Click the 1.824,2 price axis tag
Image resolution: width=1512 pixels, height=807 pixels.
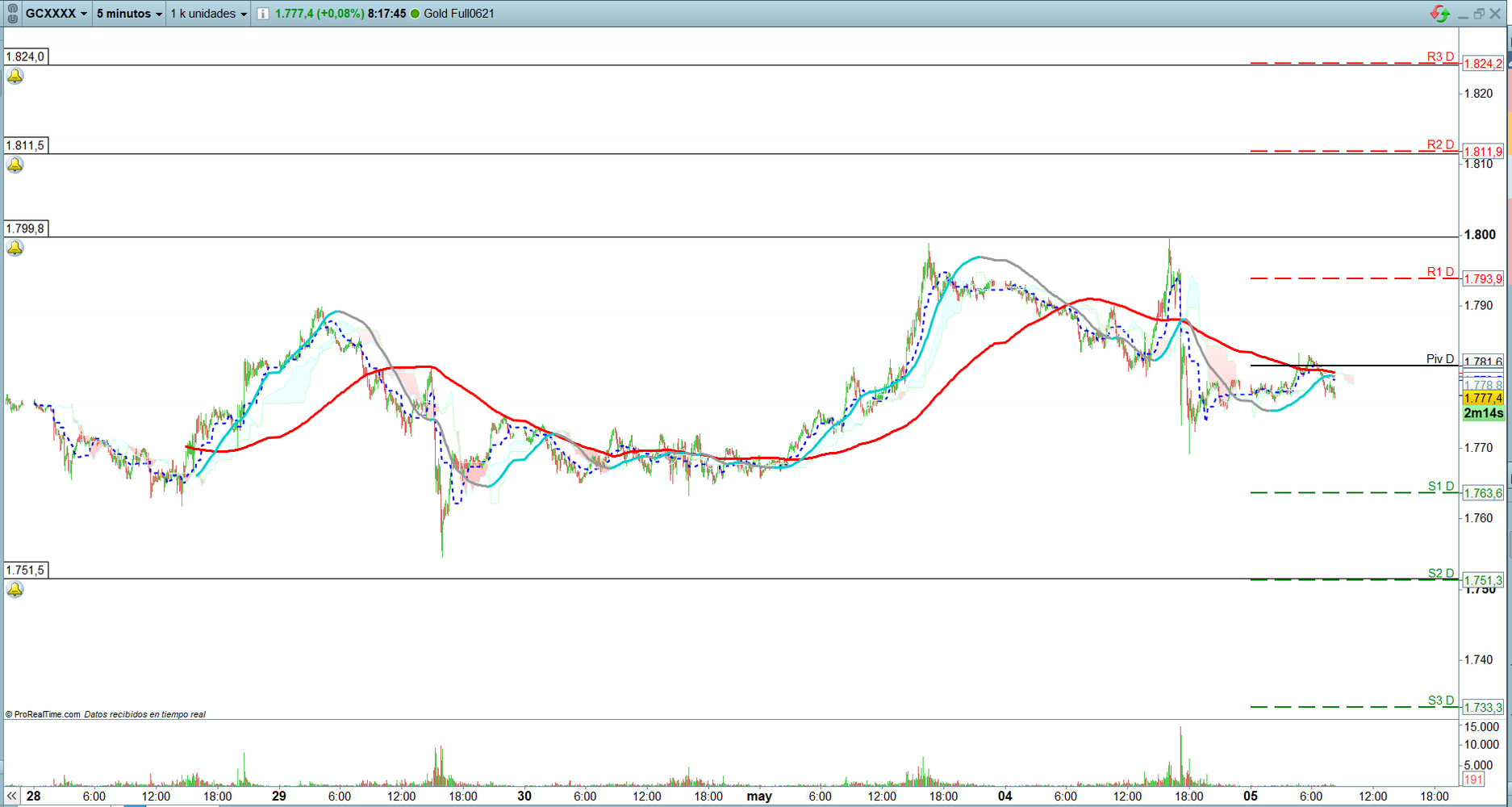click(1483, 64)
